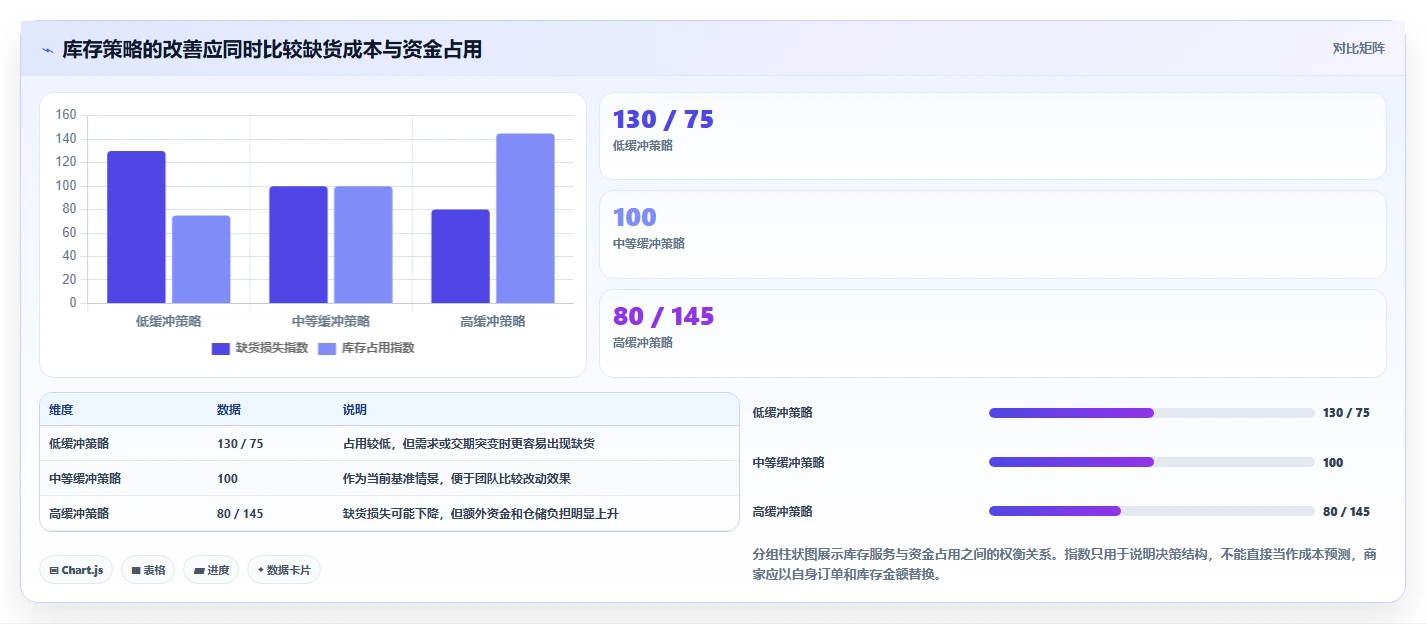Screen dimensions: 1426x624
Task: Select the 低缓冲策略 table row cell
Action: [79, 443]
